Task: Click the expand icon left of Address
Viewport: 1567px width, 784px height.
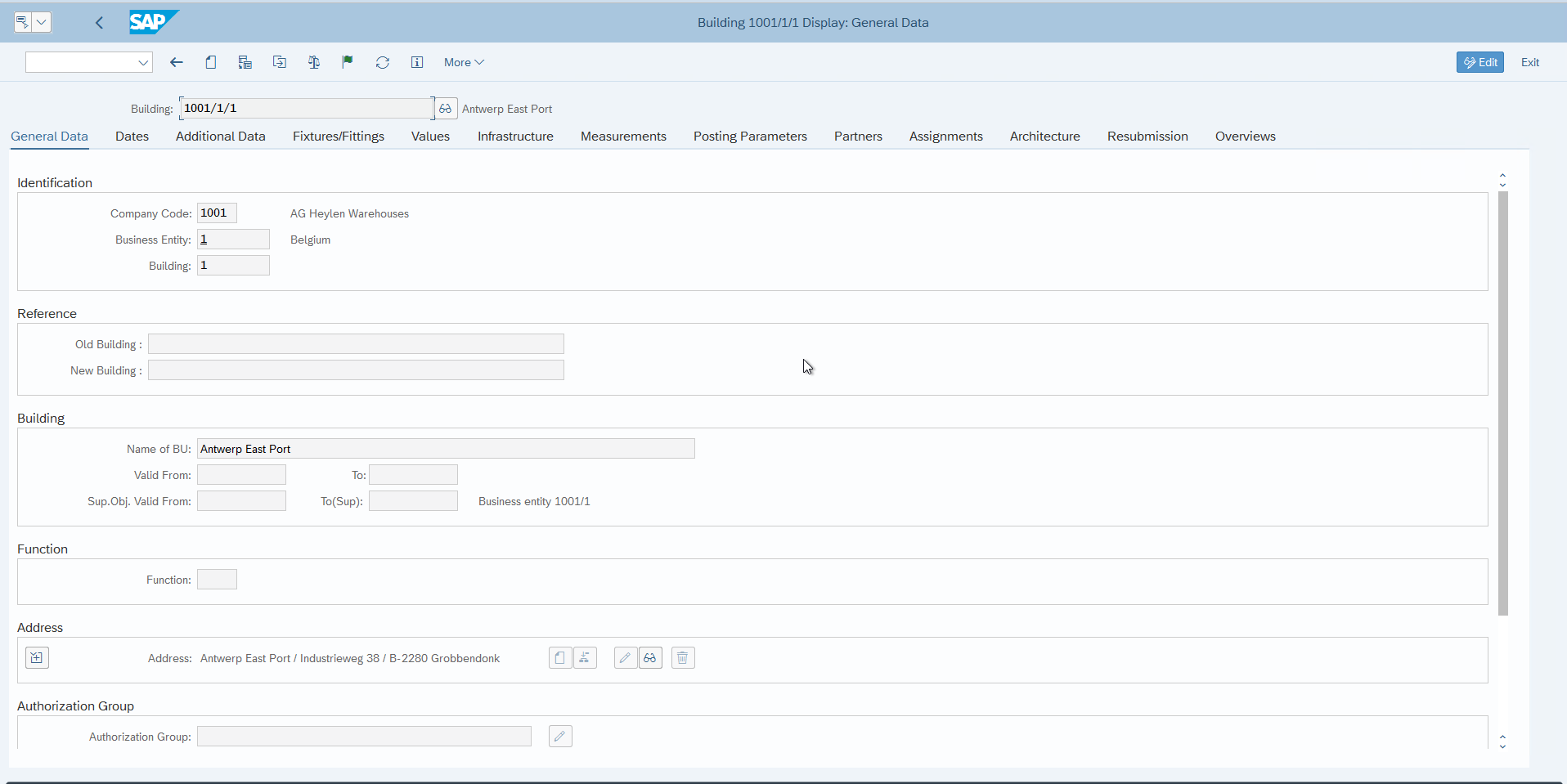Action: coord(37,658)
